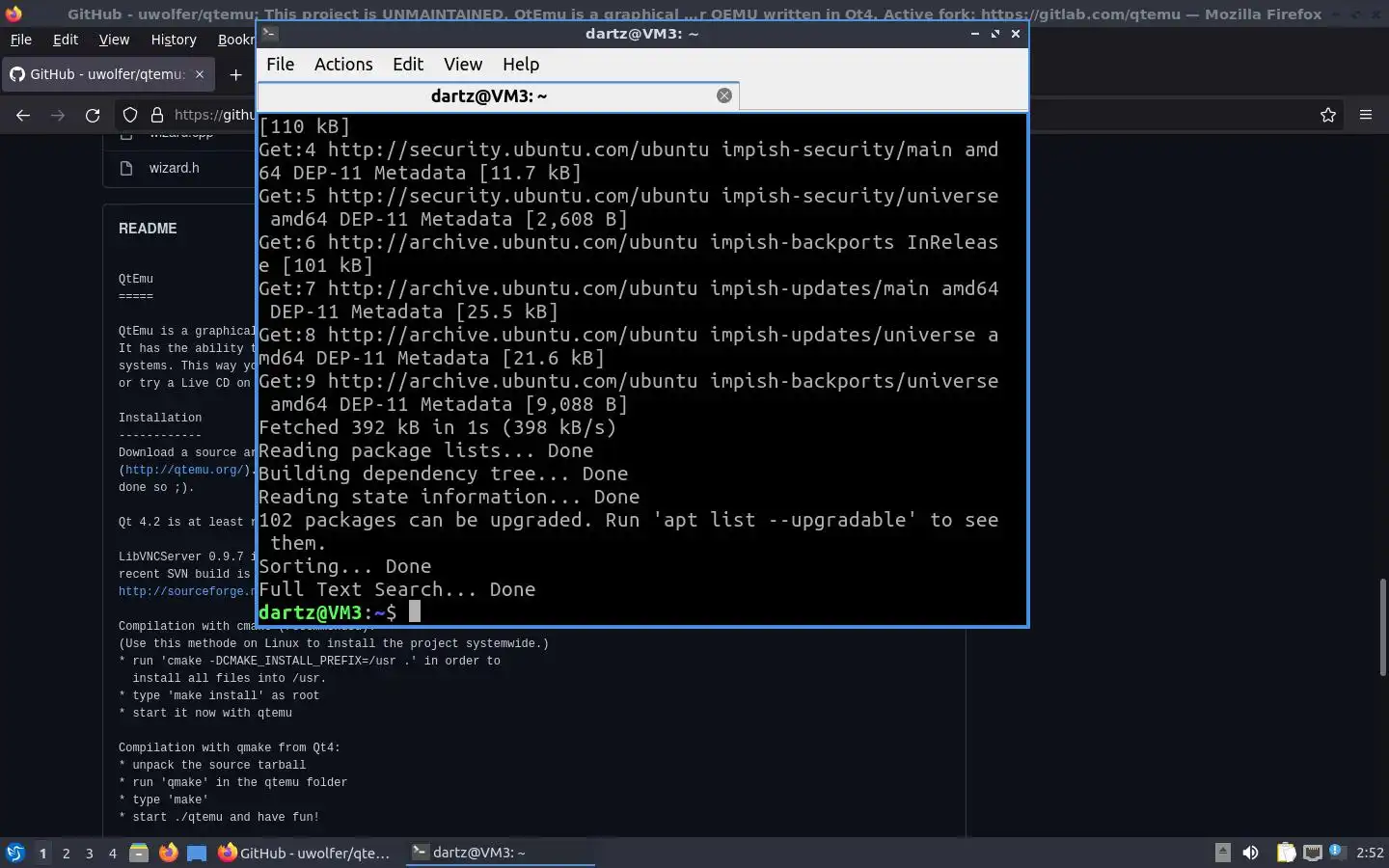Open the application launcher menu in taskbar
Image resolution: width=1389 pixels, height=868 pixels.
[14, 853]
